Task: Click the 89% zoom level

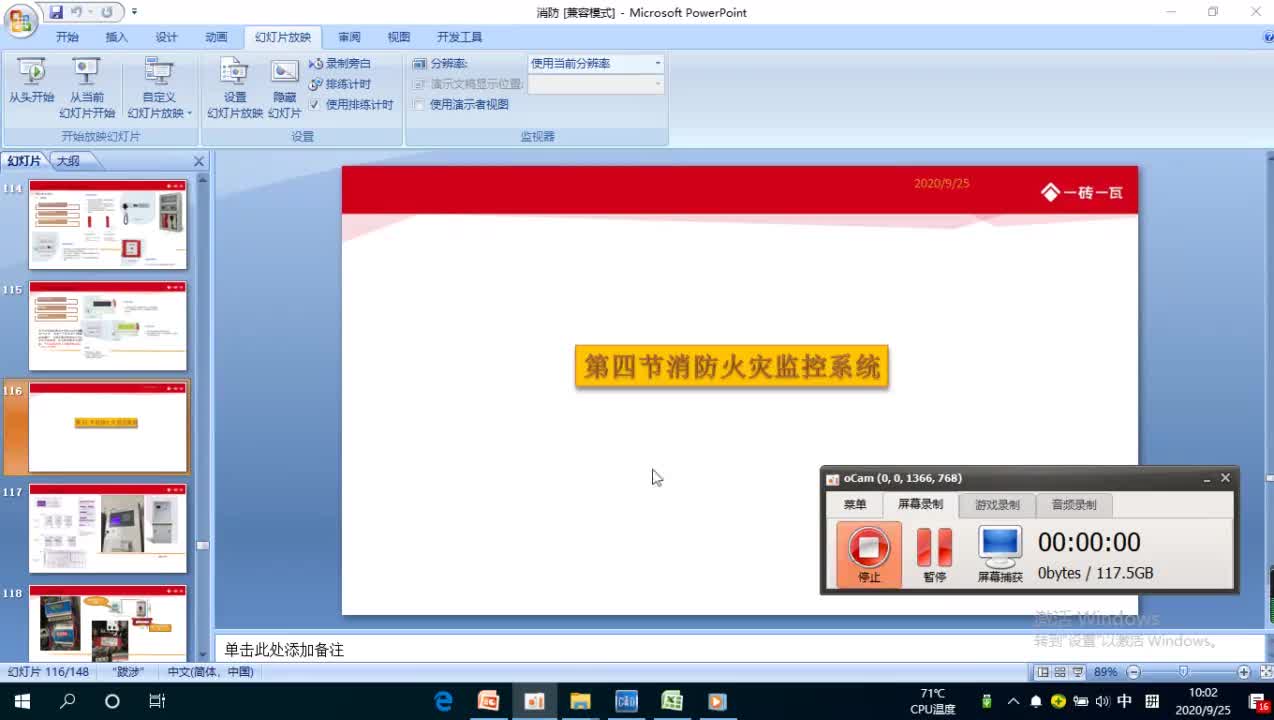Action: click(x=1105, y=672)
